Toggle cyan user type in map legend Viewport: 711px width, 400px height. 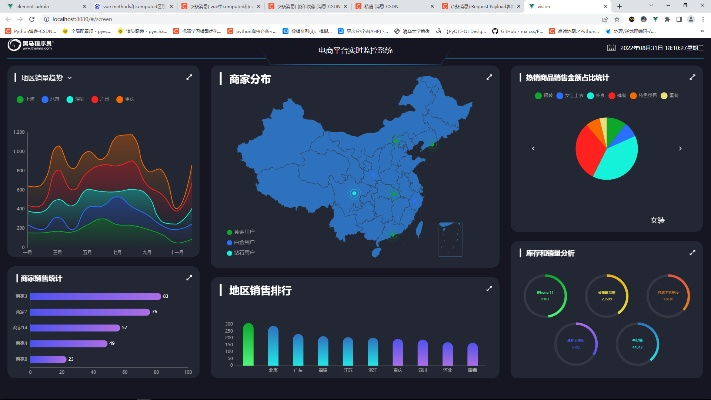[x=241, y=253]
